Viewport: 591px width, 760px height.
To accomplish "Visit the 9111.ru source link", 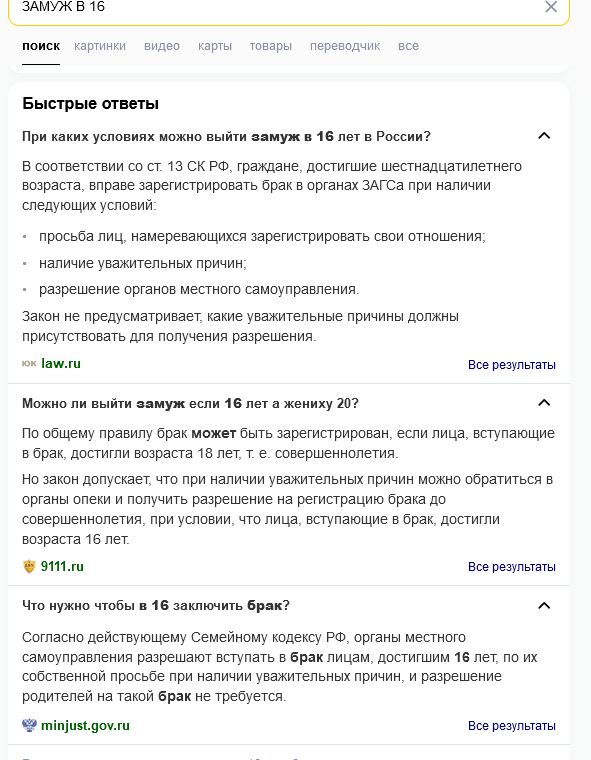I will point(62,566).
